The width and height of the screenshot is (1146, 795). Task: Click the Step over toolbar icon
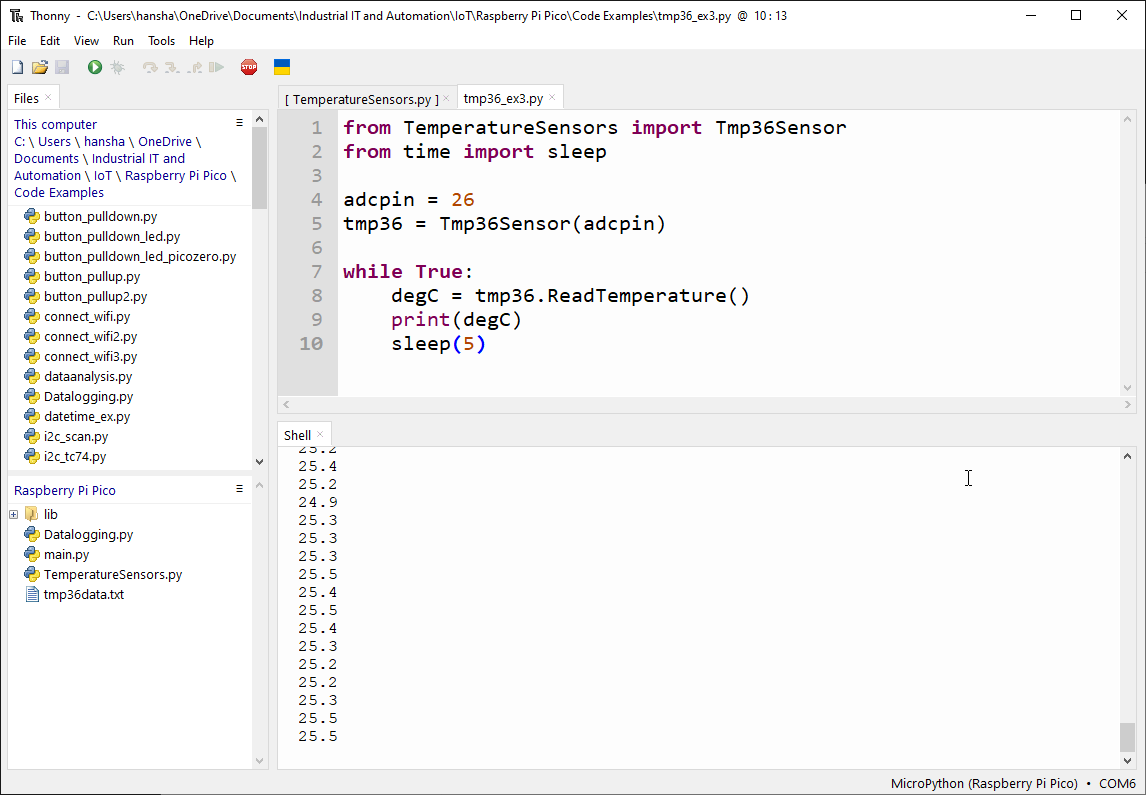click(x=150, y=67)
